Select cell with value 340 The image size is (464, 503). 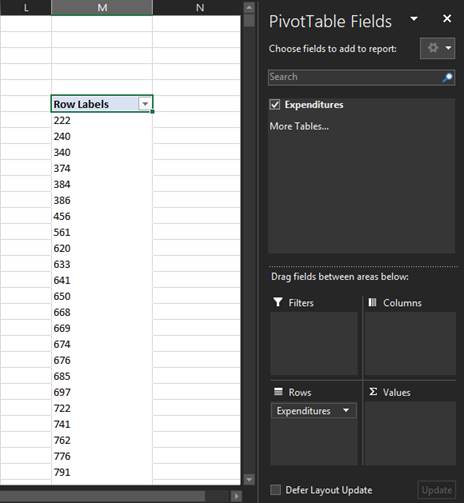coord(102,152)
